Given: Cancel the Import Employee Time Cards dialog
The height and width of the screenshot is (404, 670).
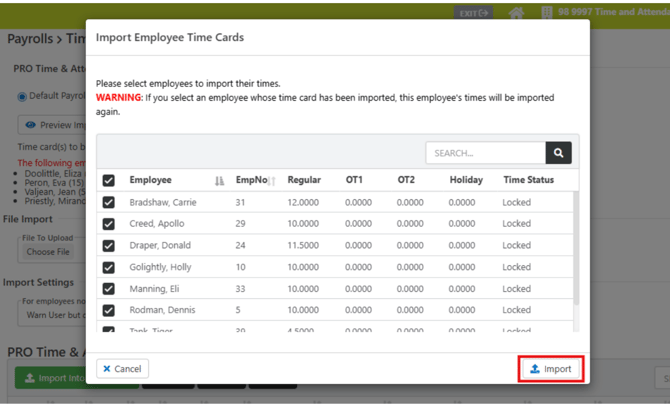Looking at the screenshot, I should pyautogui.click(x=123, y=369).
